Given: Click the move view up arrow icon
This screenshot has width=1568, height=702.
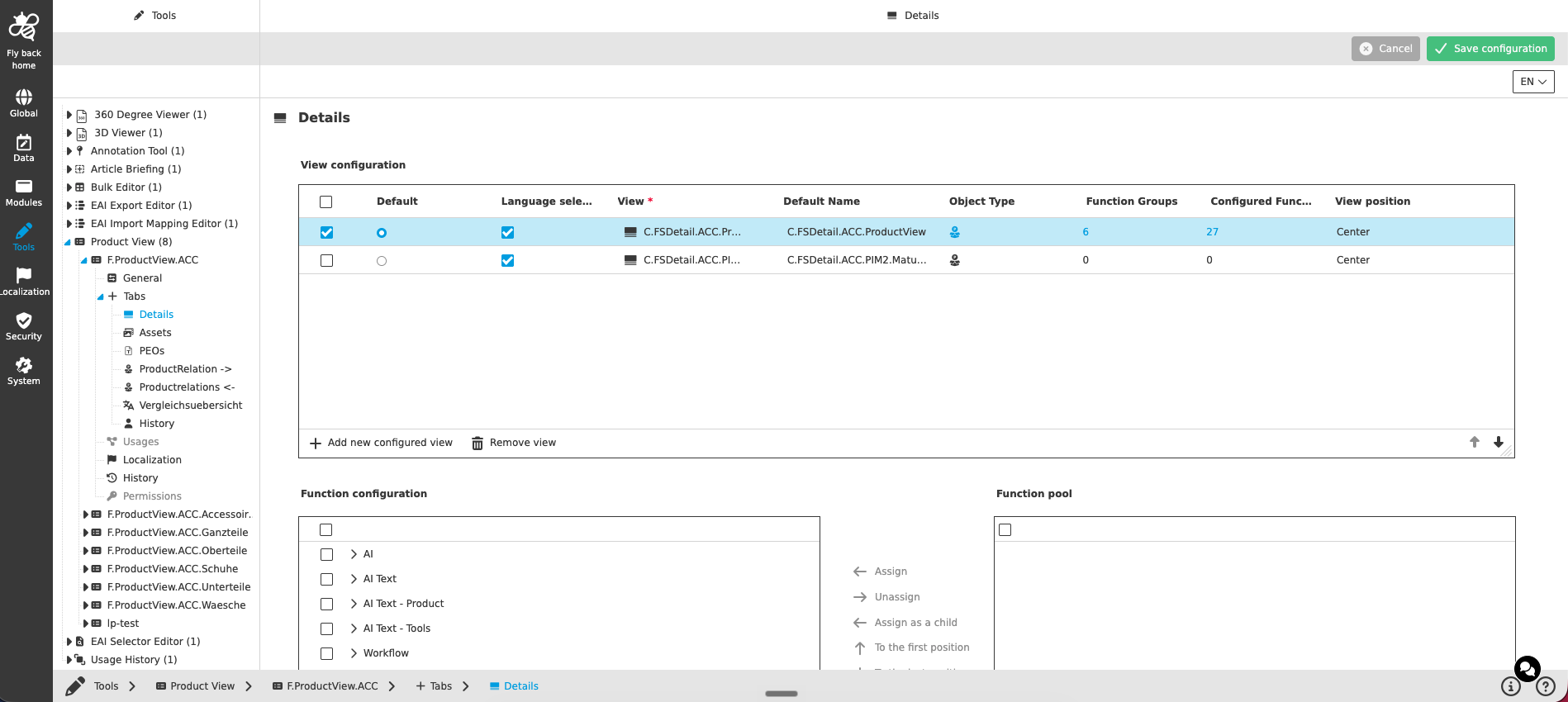Looking at the screenshot, I should pyautogui.click(x=1475, y=442).
